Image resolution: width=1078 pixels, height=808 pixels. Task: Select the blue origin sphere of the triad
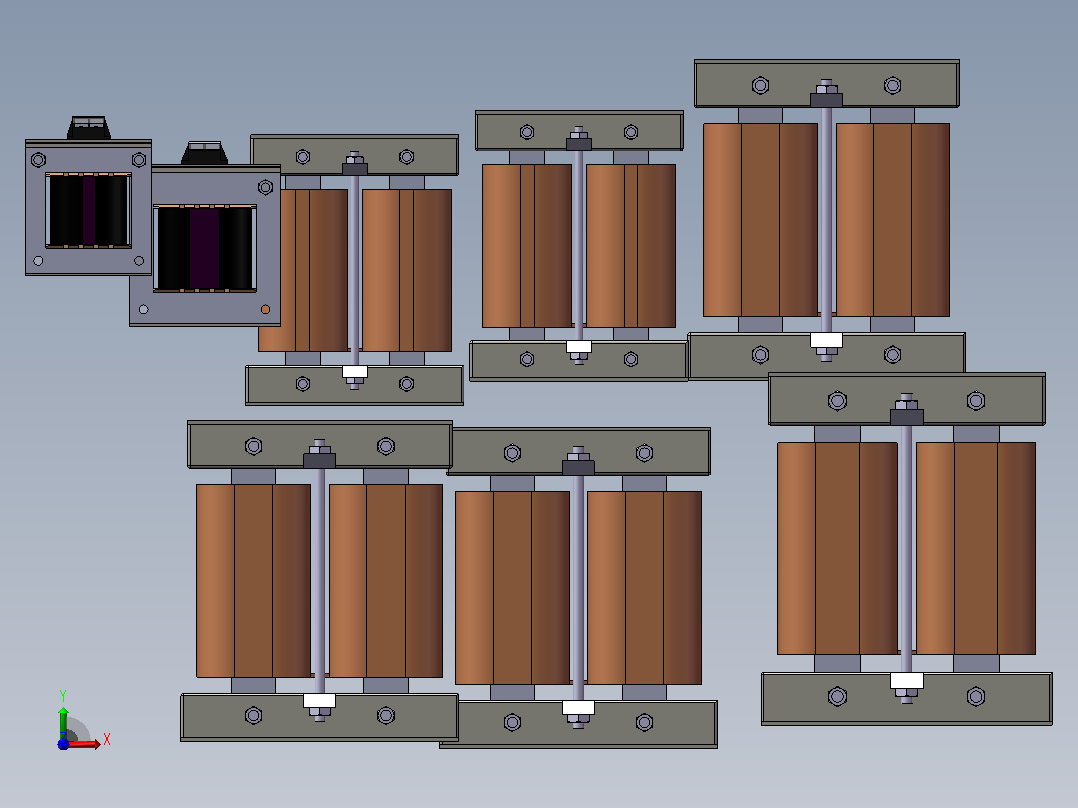click(x=63, y=744)
